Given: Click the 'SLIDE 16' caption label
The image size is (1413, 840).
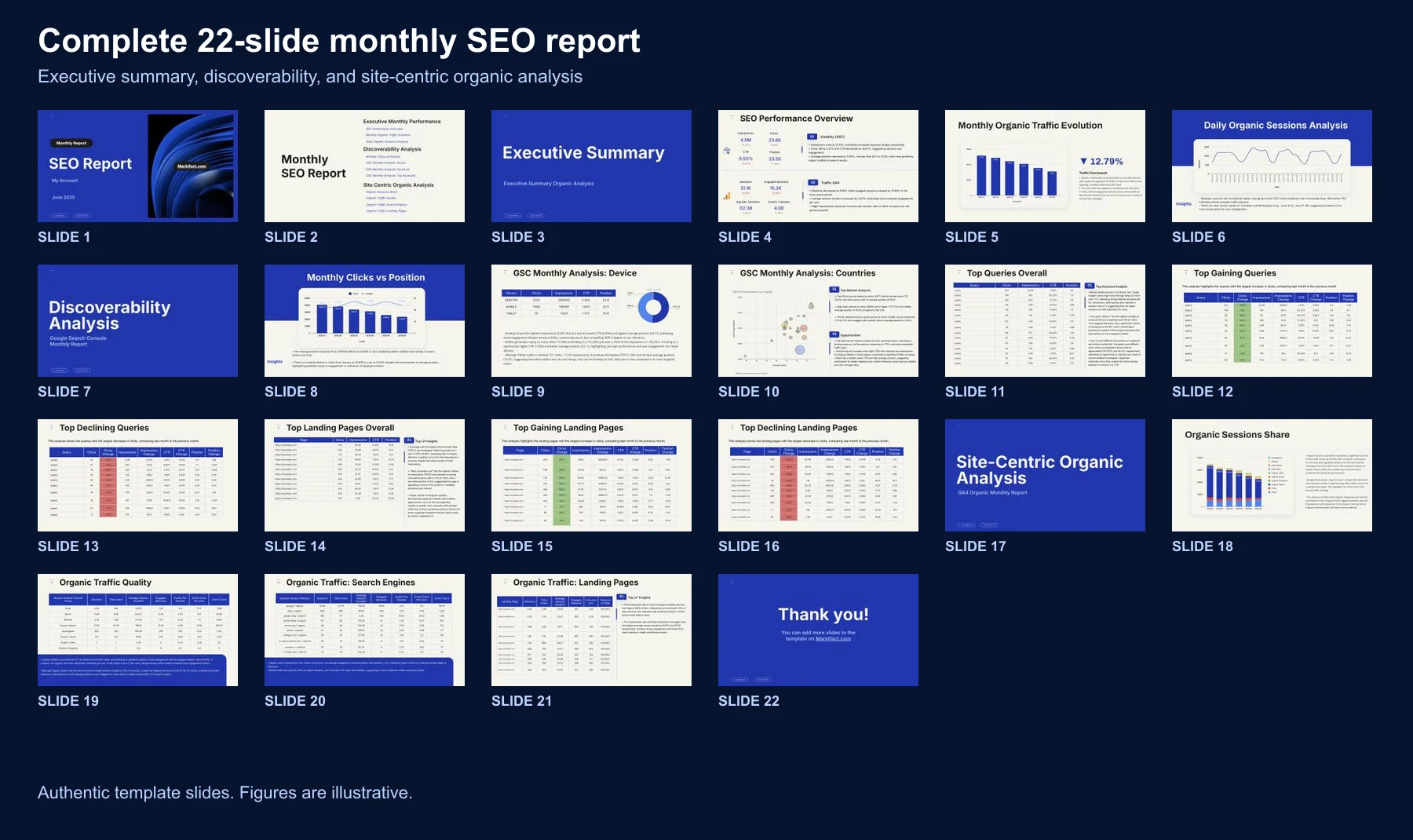Looking at the screenshot, I should click(x=749, y=546).
